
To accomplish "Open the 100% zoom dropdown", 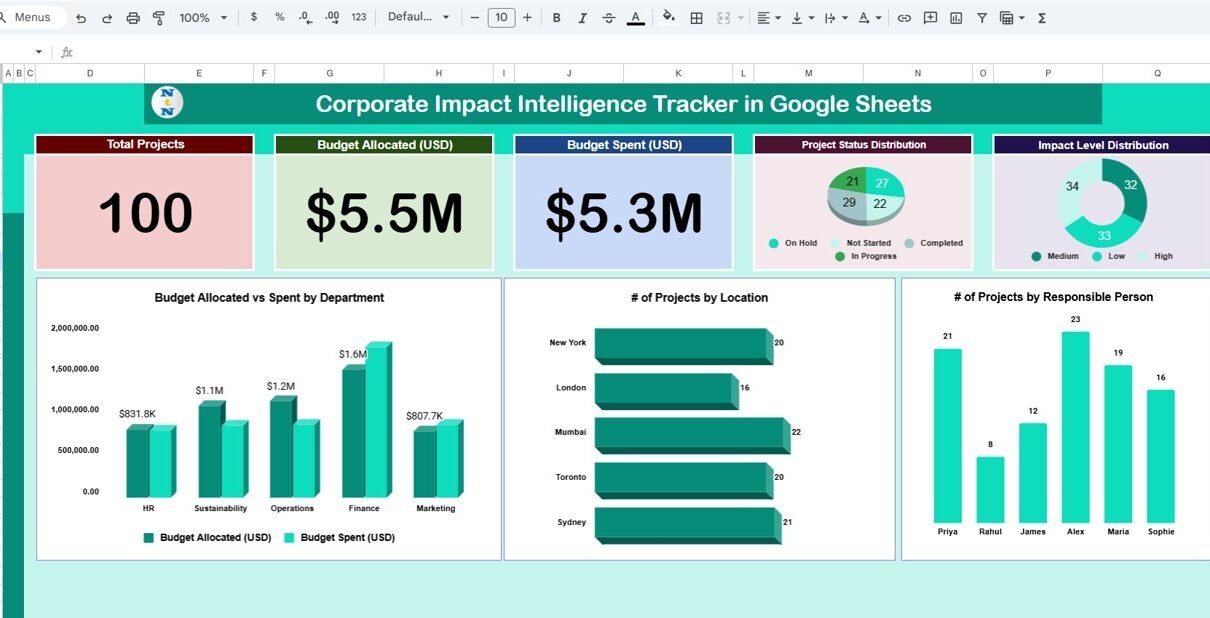I will [x=203, y=18].
